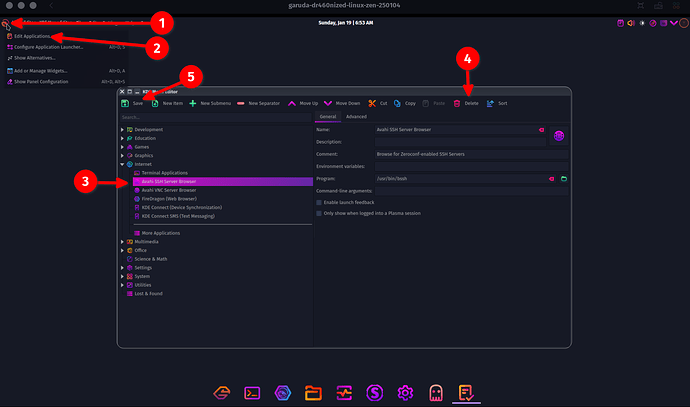Viewport: 690px width, 407px height.
Task: Click the date and time clock in the panel
Action: 346,23
